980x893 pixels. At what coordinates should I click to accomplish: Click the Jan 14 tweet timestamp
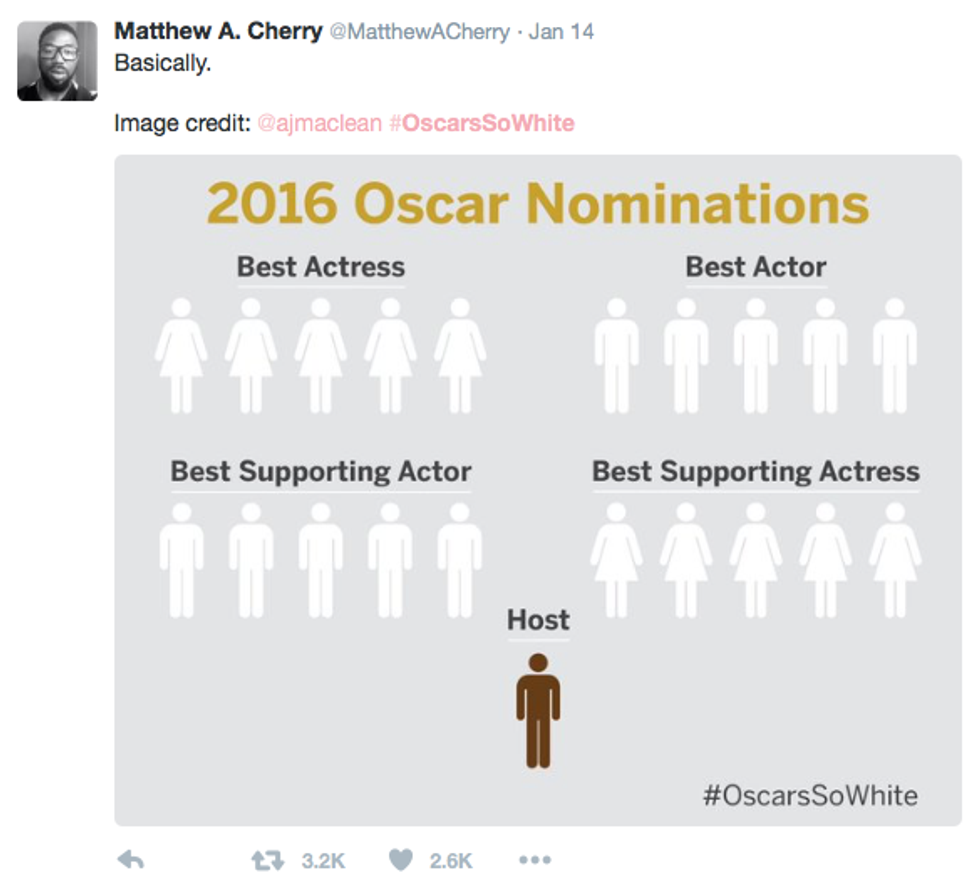coord(561,32)
